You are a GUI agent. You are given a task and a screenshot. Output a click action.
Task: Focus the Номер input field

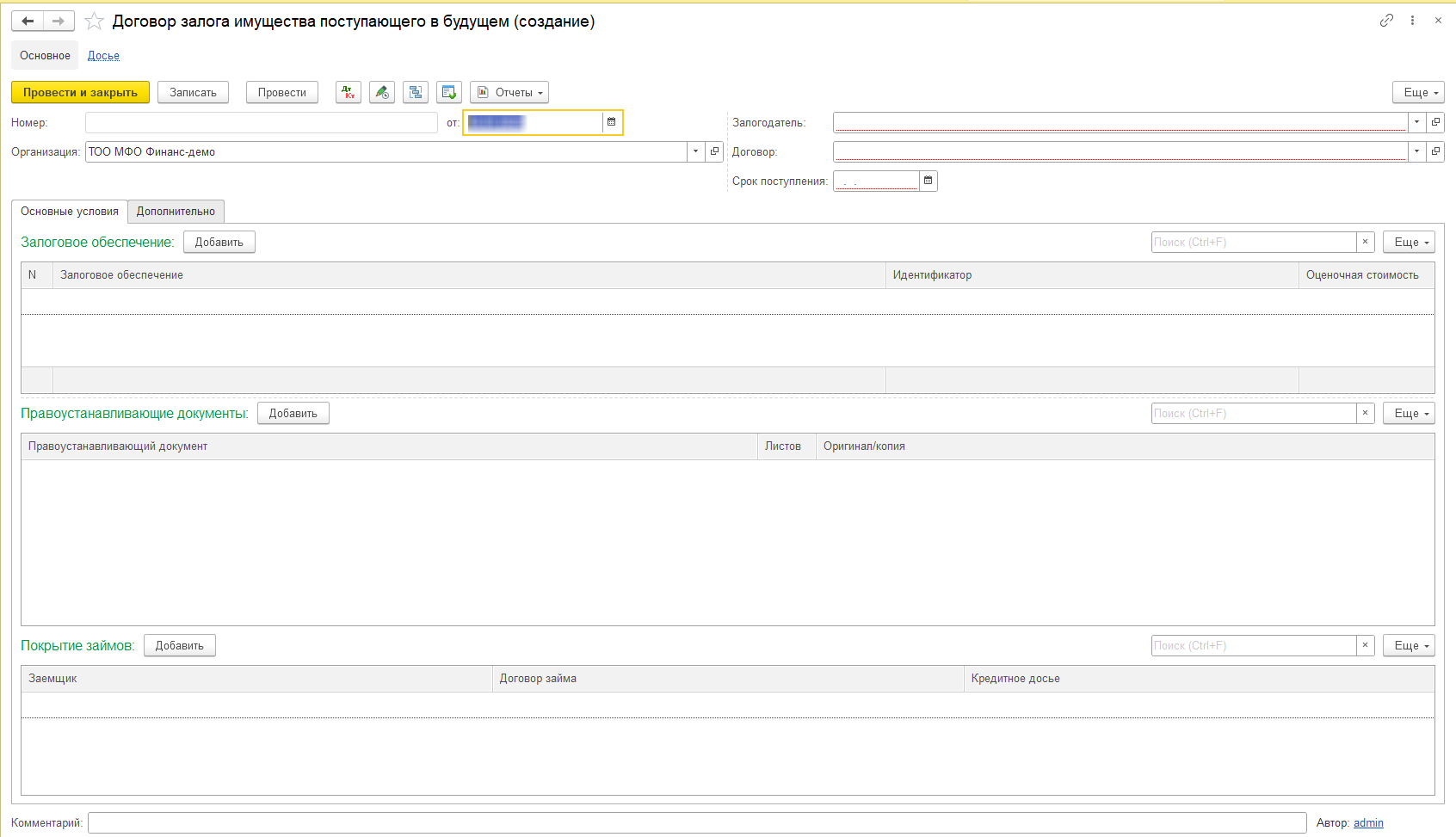click(x=262, y=122)
